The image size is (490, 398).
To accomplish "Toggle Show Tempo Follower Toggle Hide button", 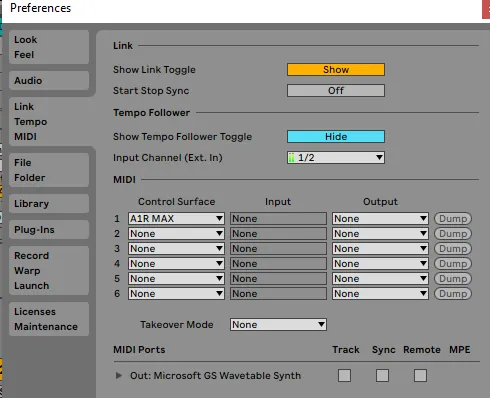I will [336, 136].
